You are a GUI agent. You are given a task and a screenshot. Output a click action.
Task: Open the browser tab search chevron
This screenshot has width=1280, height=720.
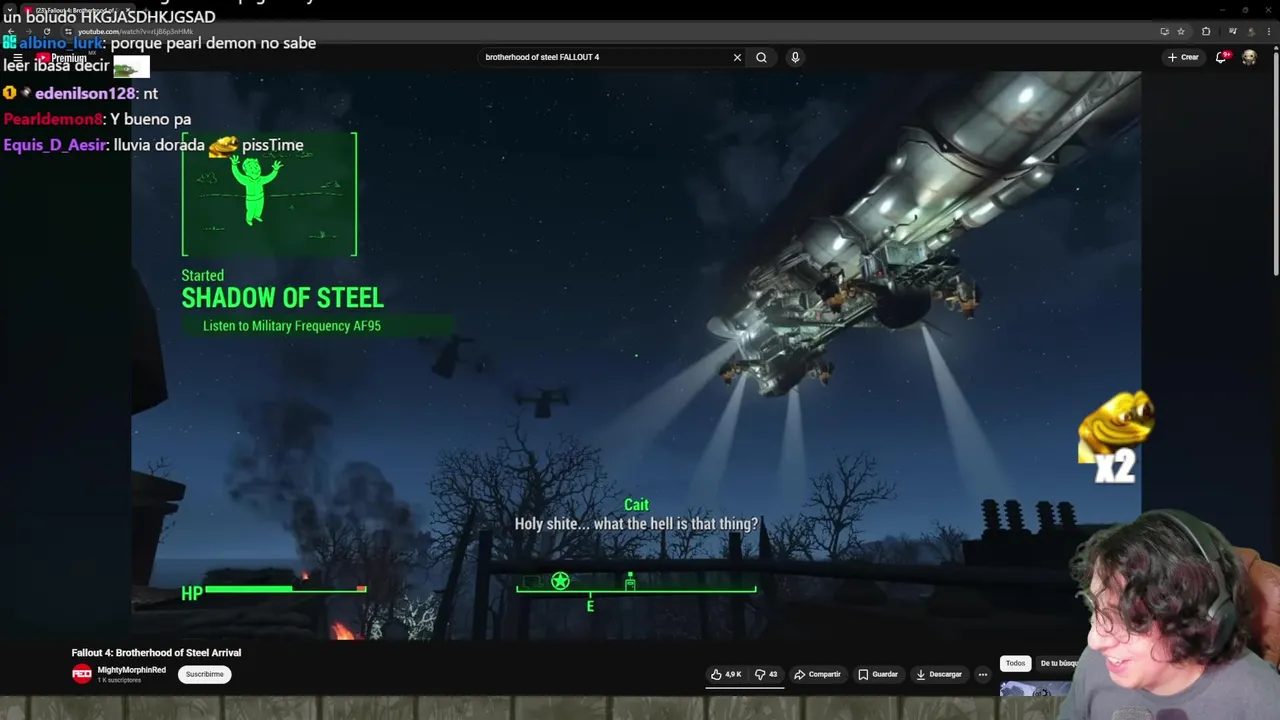coord(9,10)
